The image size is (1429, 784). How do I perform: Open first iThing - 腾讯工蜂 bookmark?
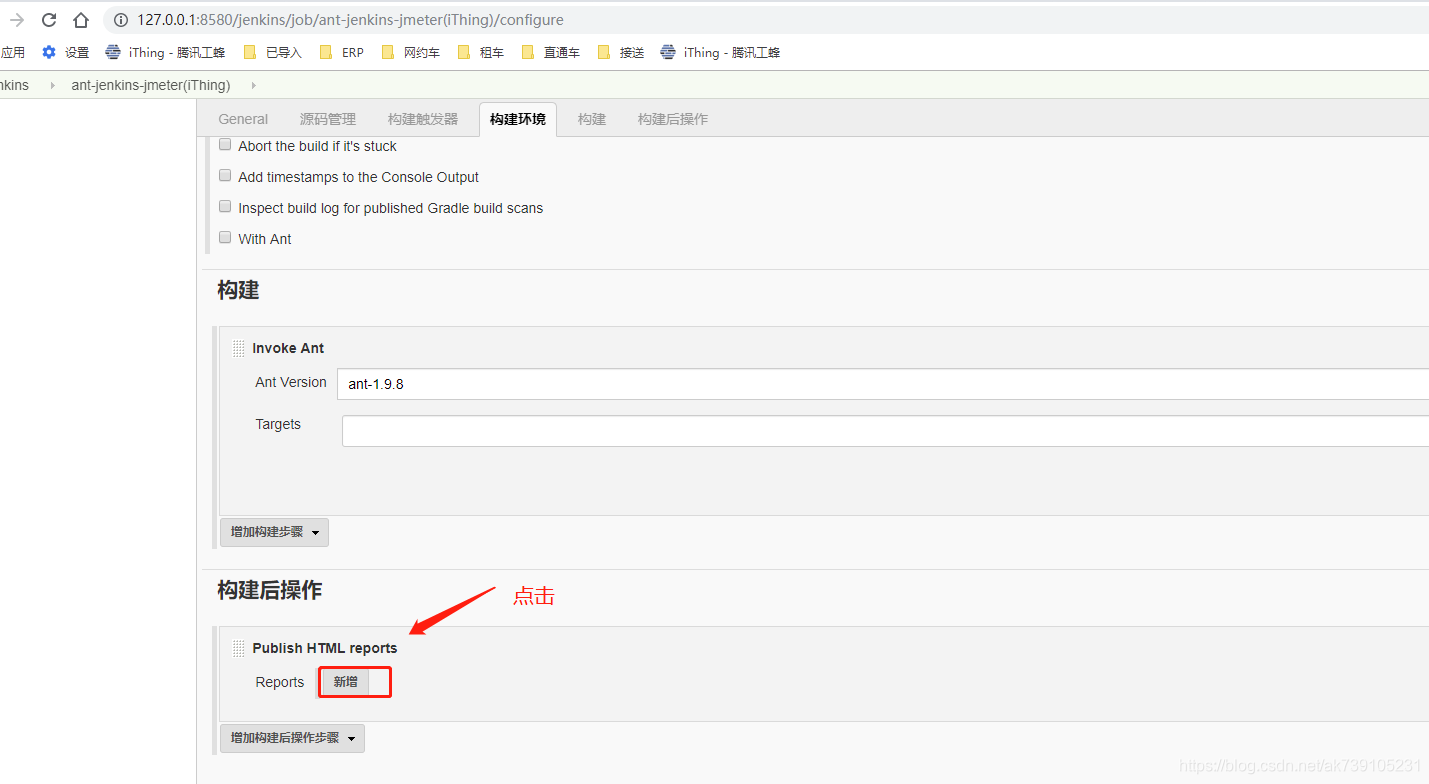point(165,52)
